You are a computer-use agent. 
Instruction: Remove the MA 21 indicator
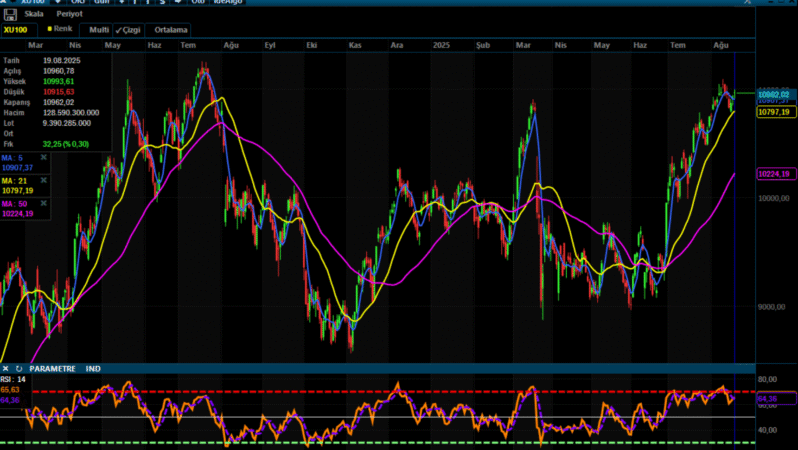(43, 181)
